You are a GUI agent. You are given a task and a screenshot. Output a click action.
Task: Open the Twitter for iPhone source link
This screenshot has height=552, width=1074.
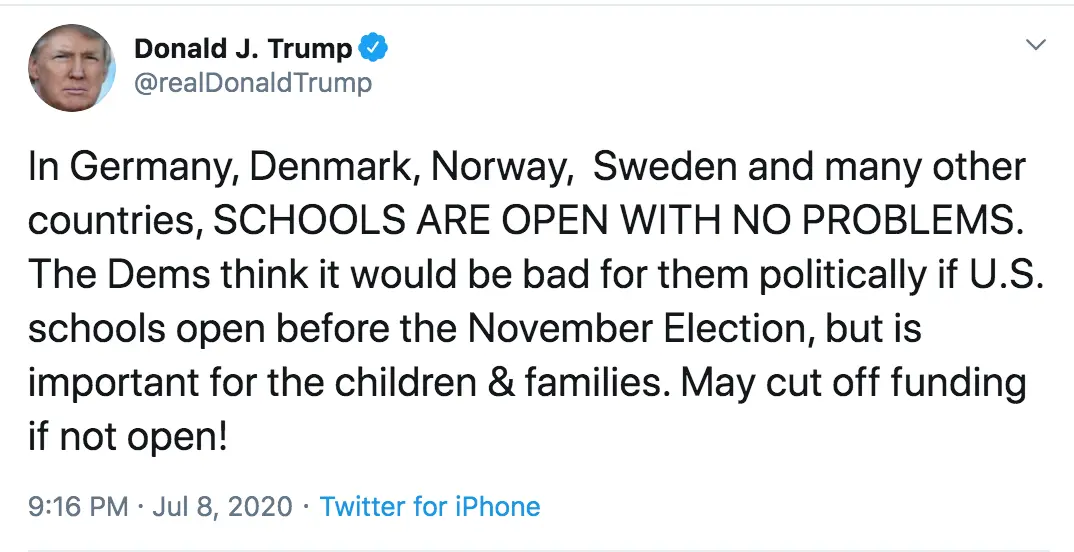point(430,506)
